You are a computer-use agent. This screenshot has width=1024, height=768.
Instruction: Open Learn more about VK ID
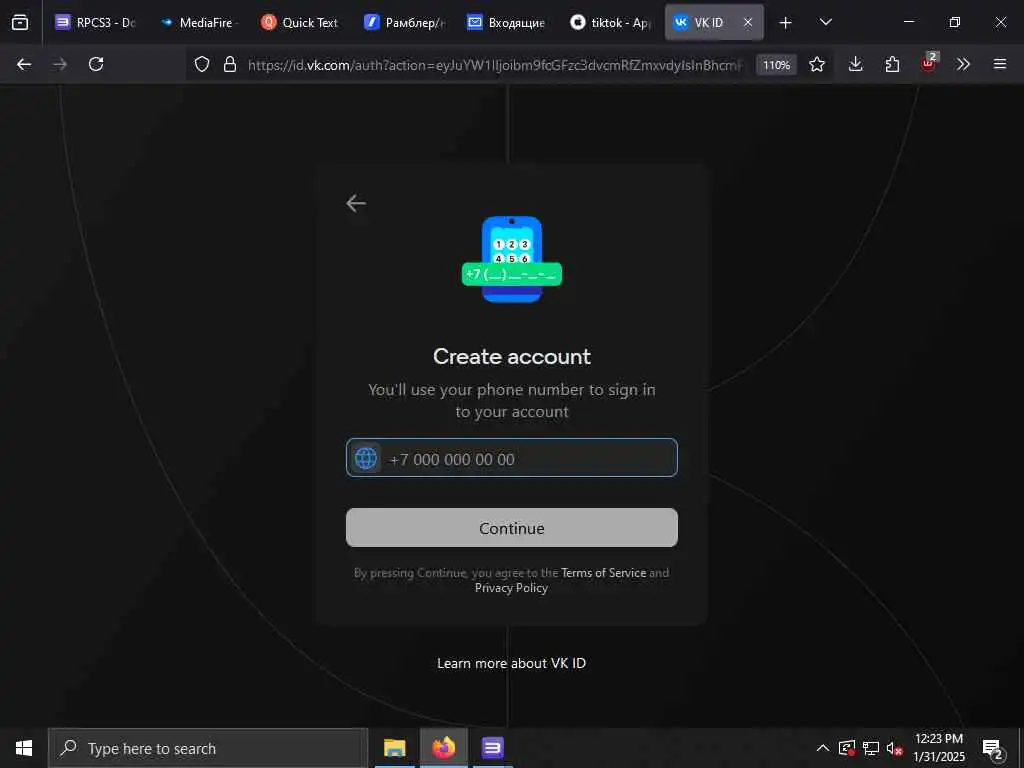coord(512,664)
